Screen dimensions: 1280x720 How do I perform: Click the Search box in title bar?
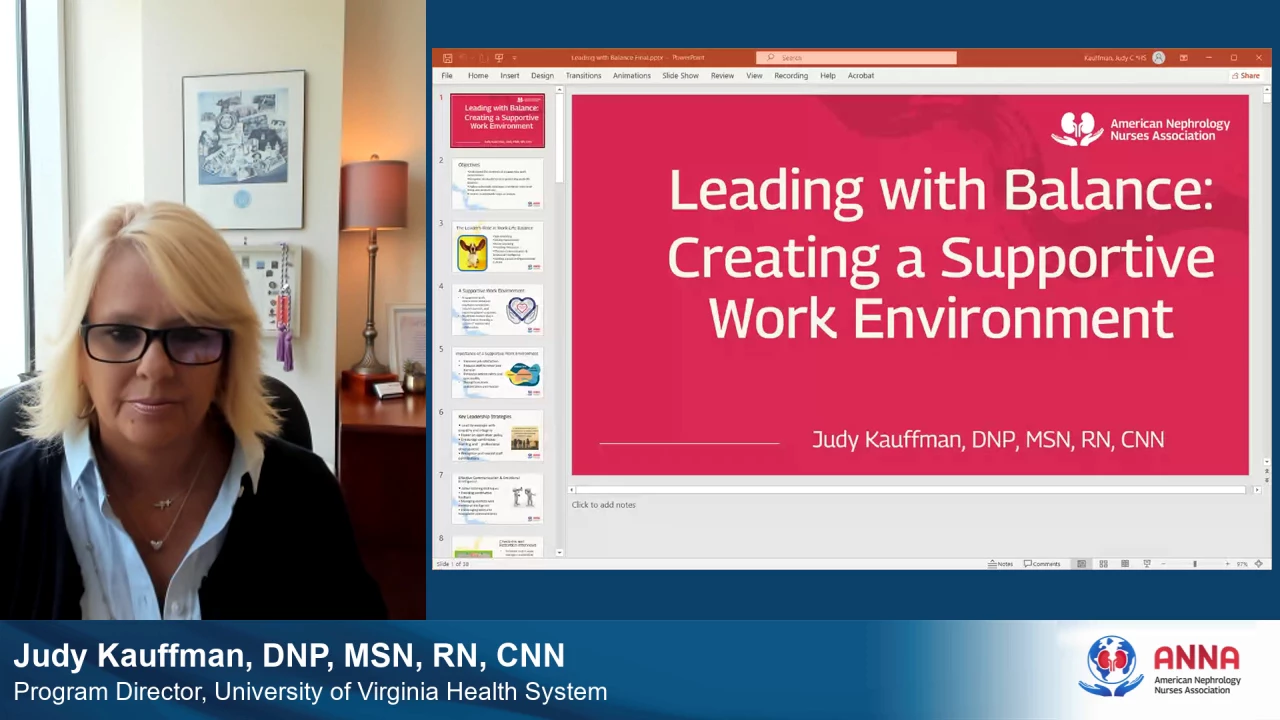[x=856, y=58]
